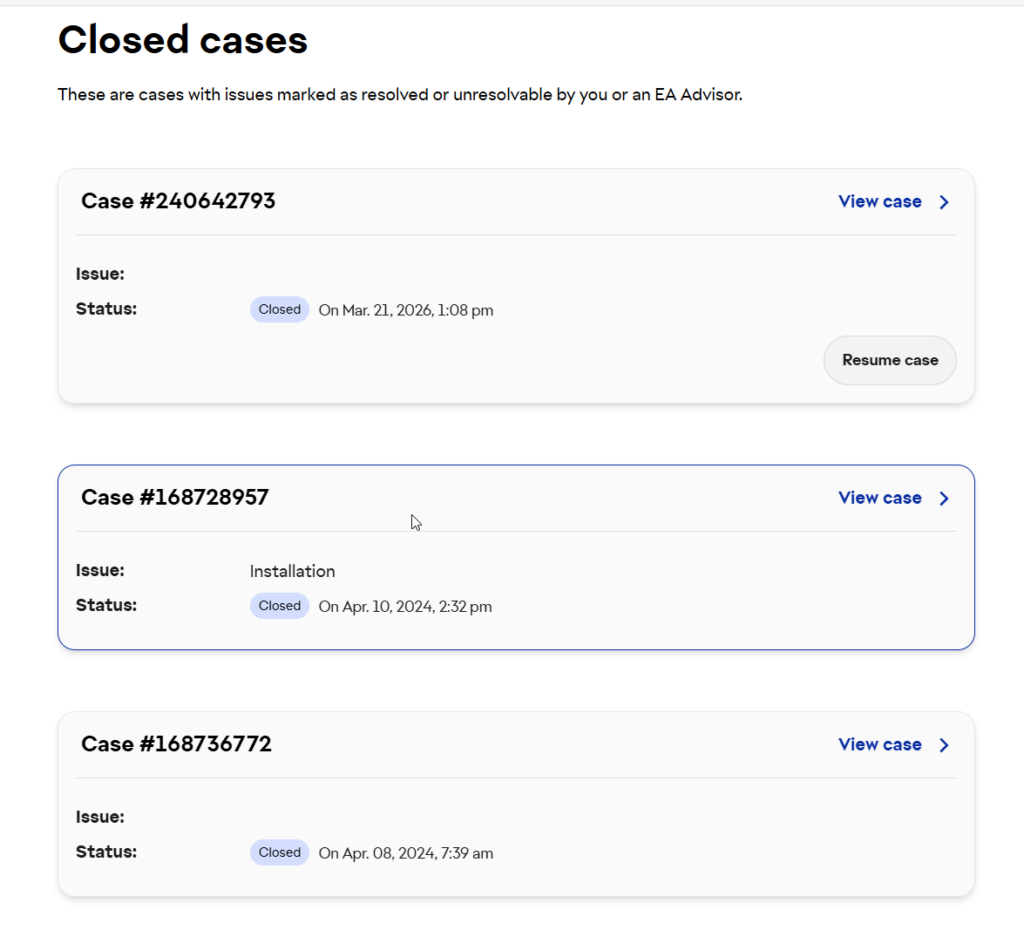Click chevron arrow for case #168728957

944,498
